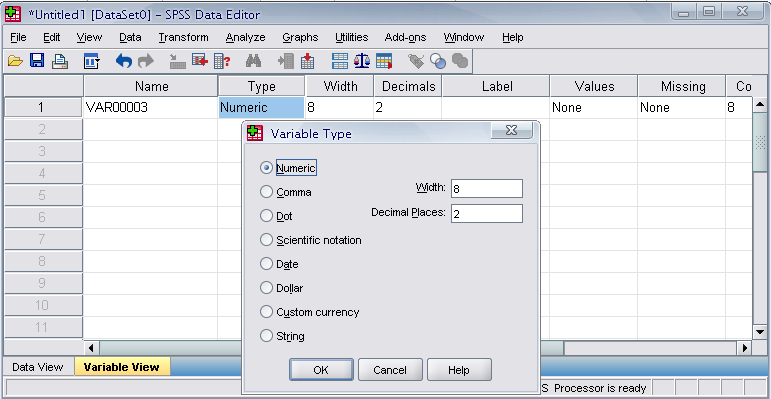Screen dimensions: 771x399
Task: Open the Window menu
Action: click(x=464, y=37)
